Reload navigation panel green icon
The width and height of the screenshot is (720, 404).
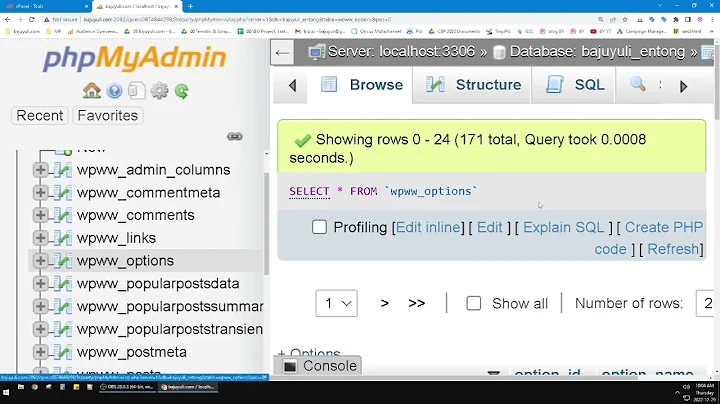181,91
